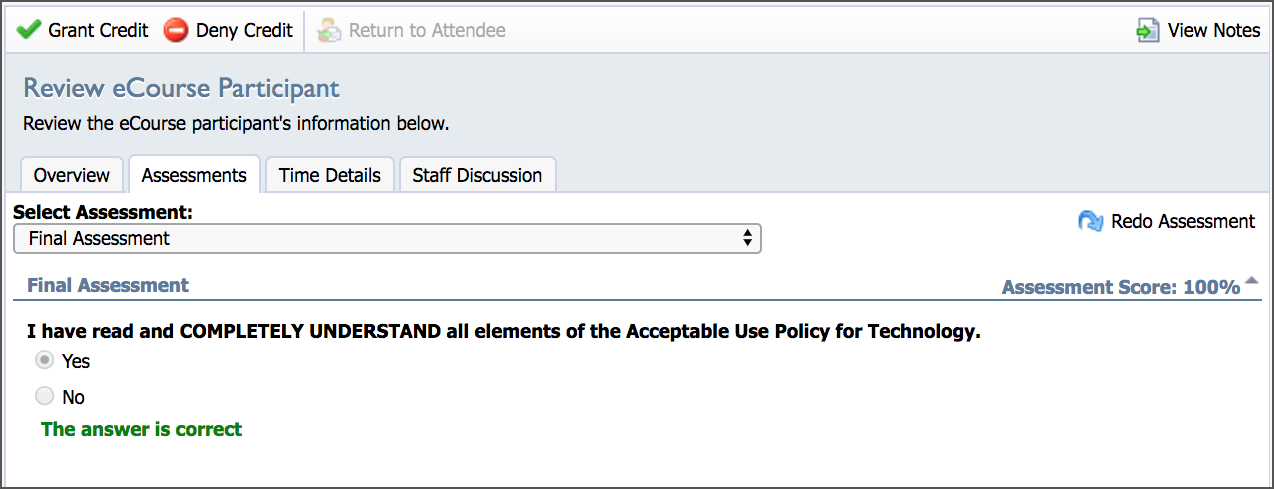1274x489 pixels.
Task: Go to the Staff Discussion tab
Action: 478,175
